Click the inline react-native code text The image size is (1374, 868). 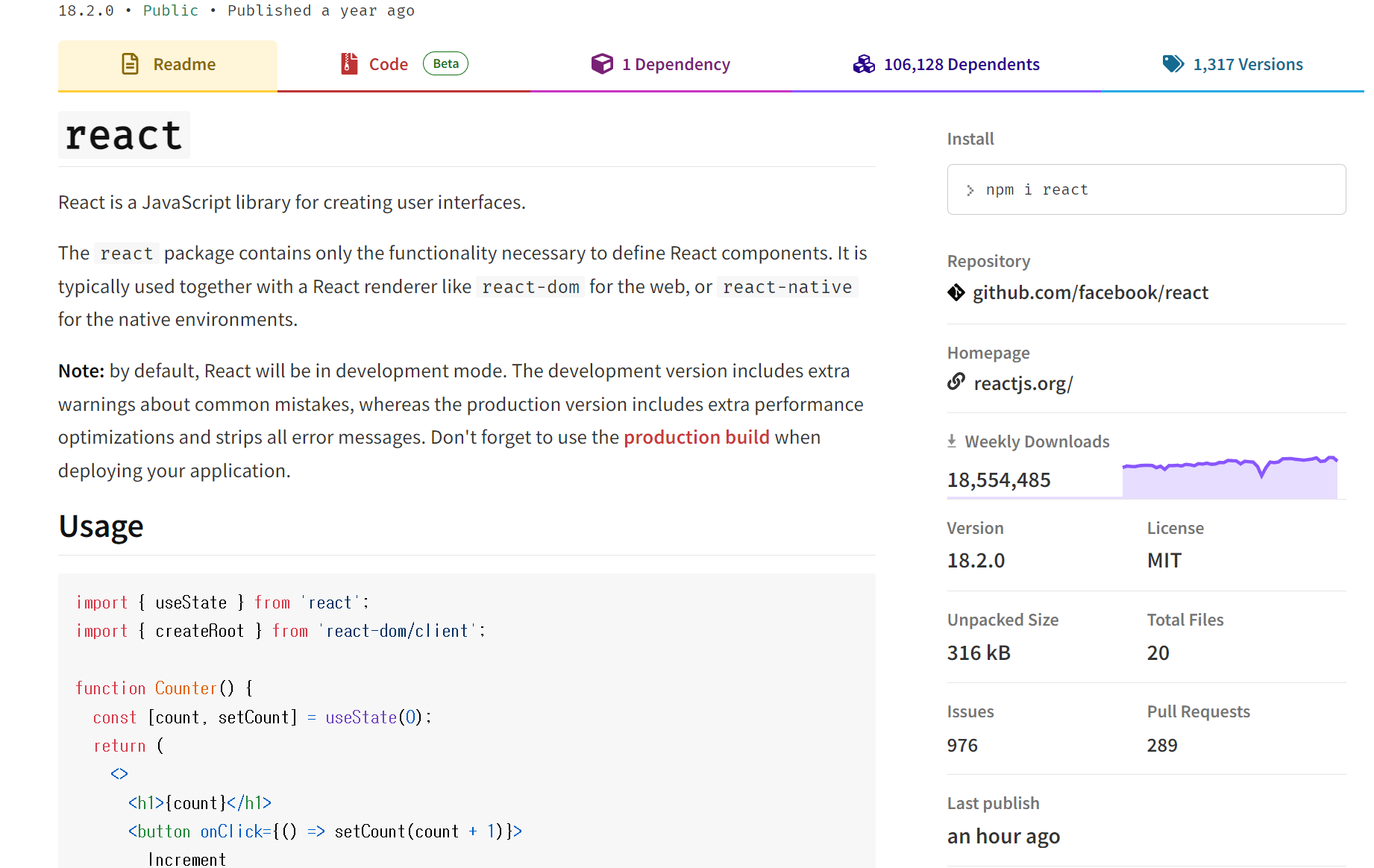788,287
